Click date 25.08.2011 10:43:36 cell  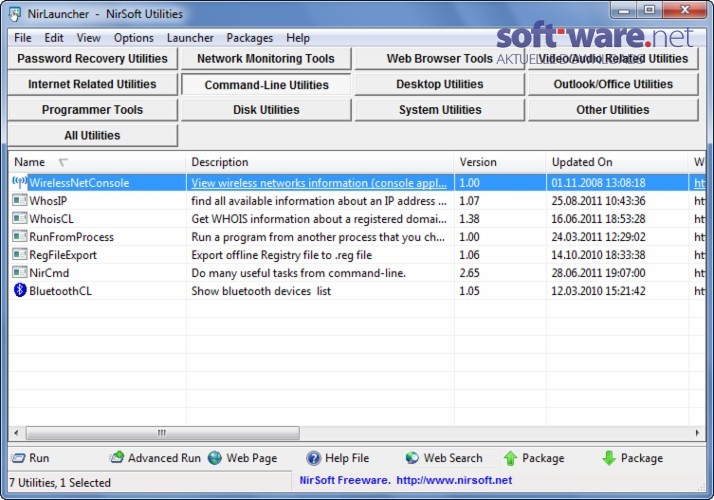point(598,201)
